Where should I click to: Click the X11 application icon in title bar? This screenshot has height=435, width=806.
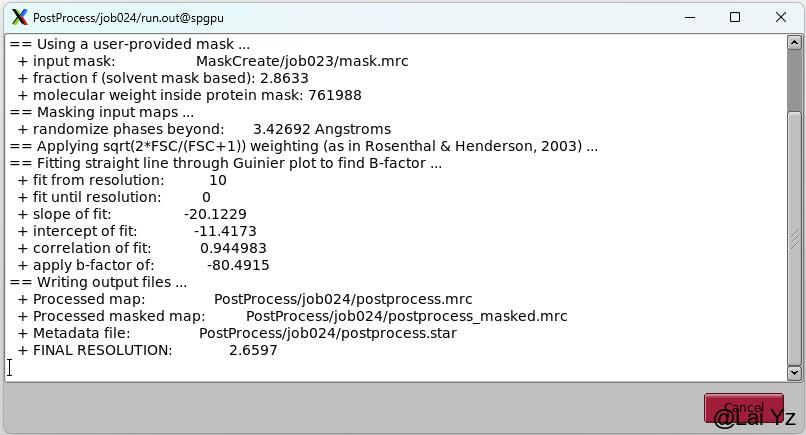click(20, 17)
